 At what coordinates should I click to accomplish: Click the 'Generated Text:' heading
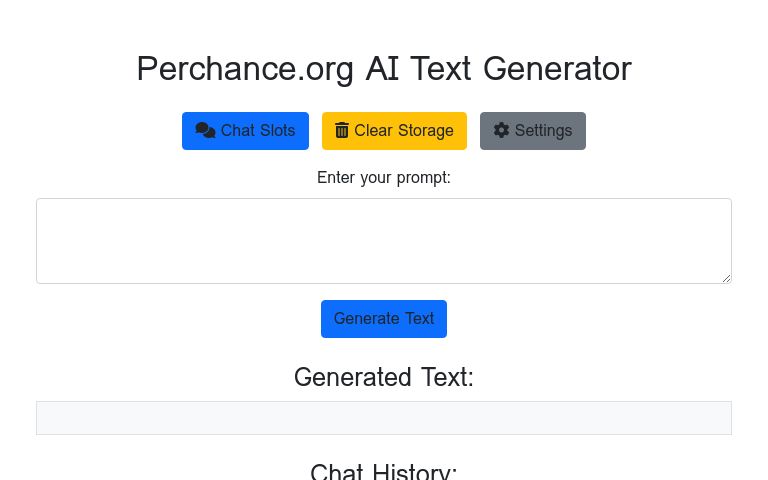pyautogui.click(x=383, y=377)
